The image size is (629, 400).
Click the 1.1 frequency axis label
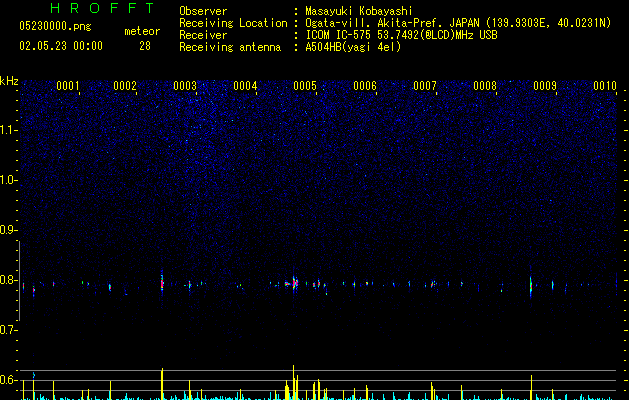[x=9, y=130]
